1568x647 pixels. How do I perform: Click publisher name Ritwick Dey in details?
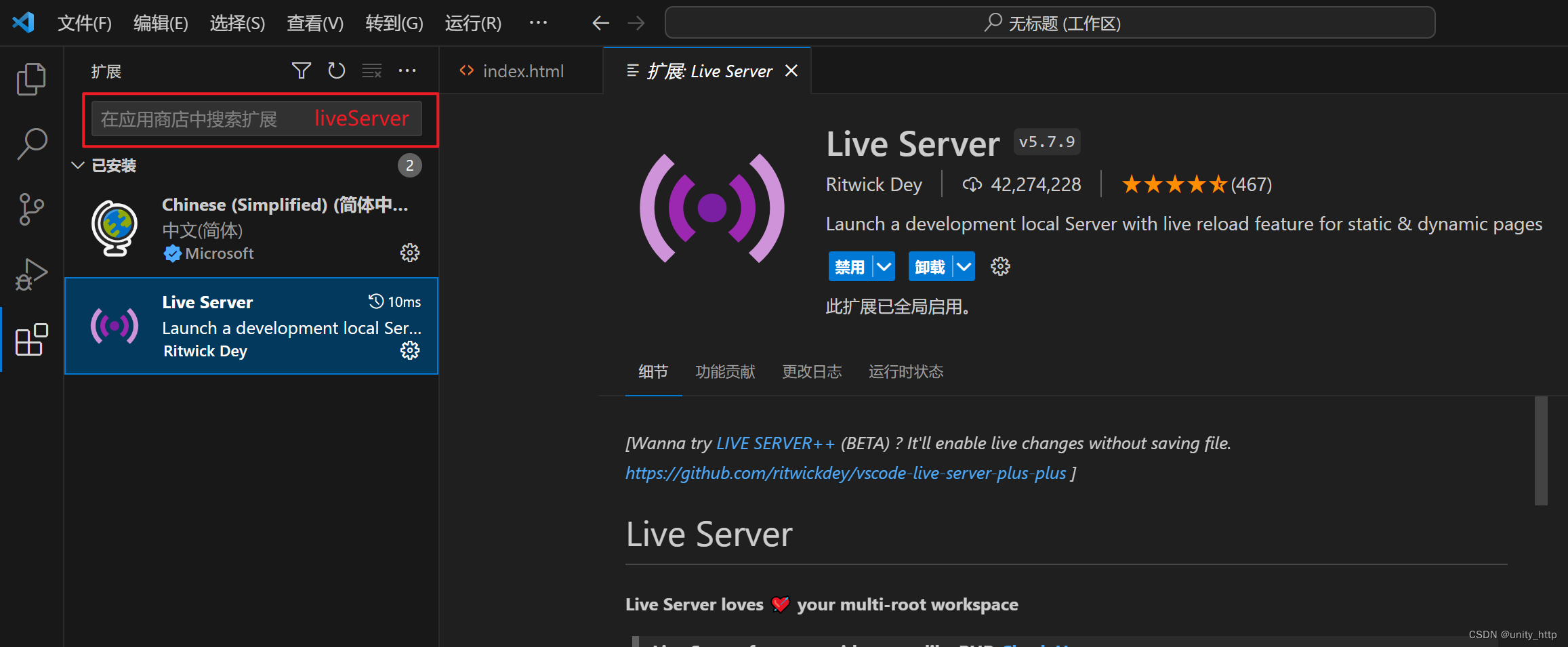tap(873, 184)
